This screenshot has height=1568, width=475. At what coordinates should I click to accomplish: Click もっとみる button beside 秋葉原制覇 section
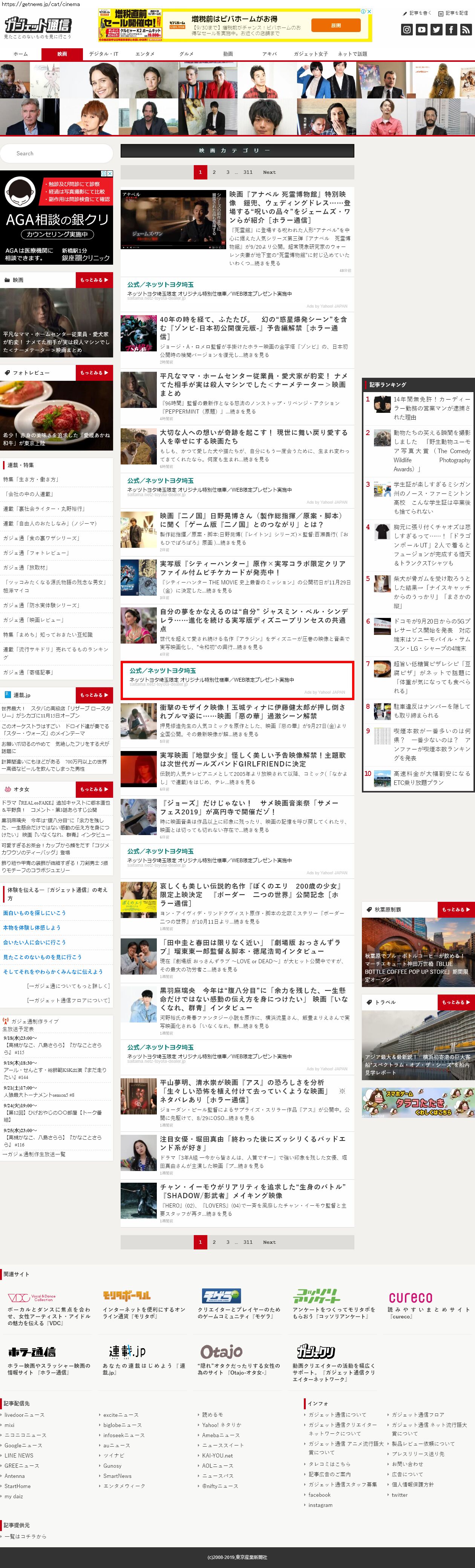point(456,909)
